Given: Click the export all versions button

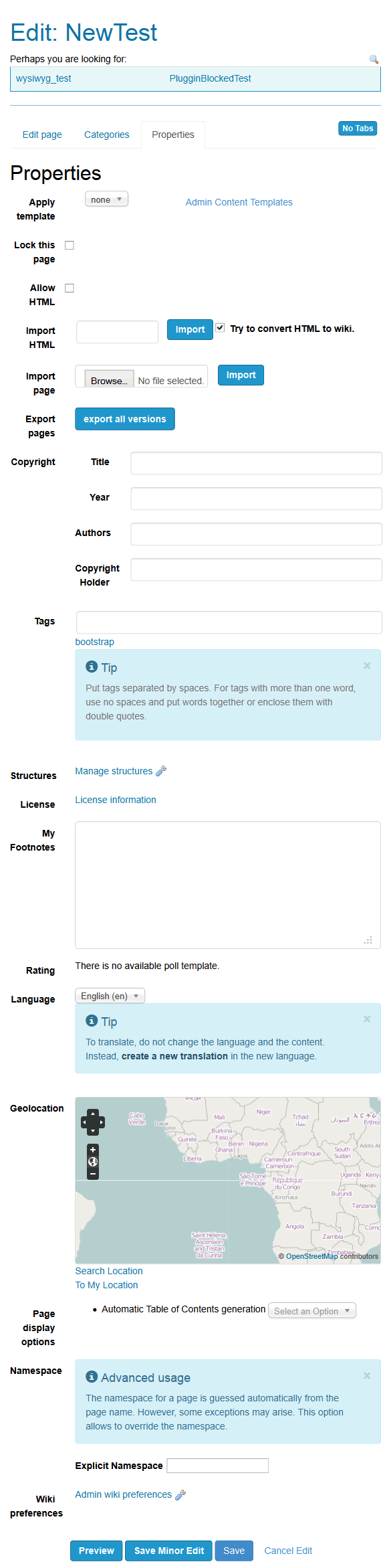Looking at the screenshot, I should (125, 419).
